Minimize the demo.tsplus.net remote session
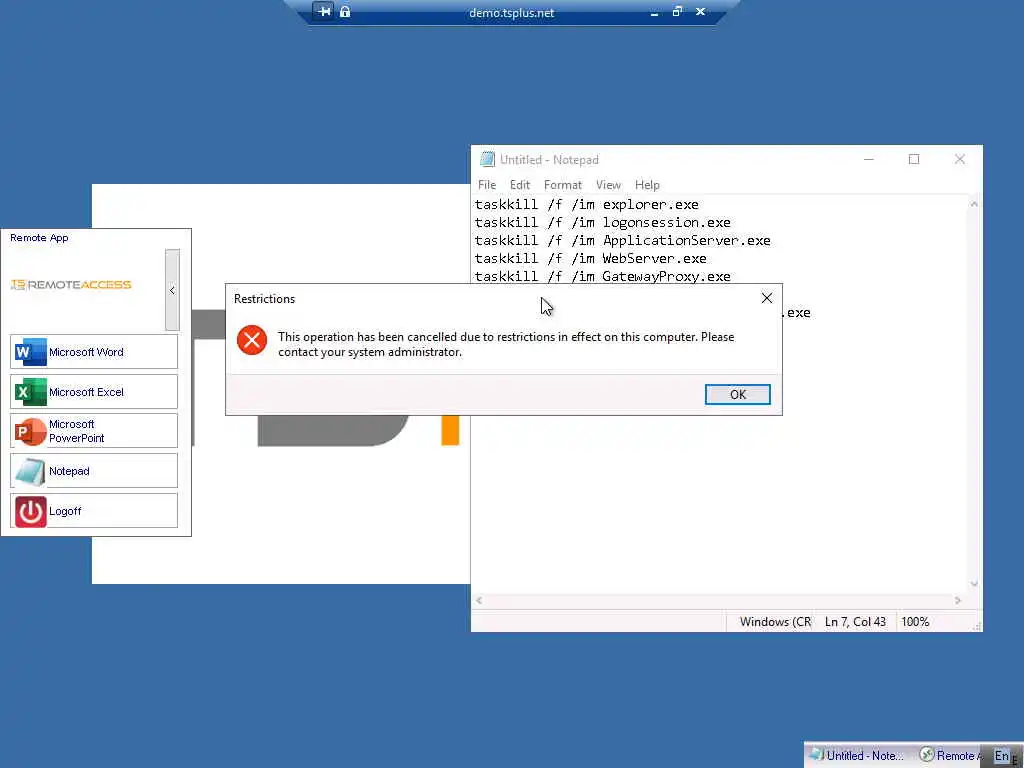 coord(654,12)
